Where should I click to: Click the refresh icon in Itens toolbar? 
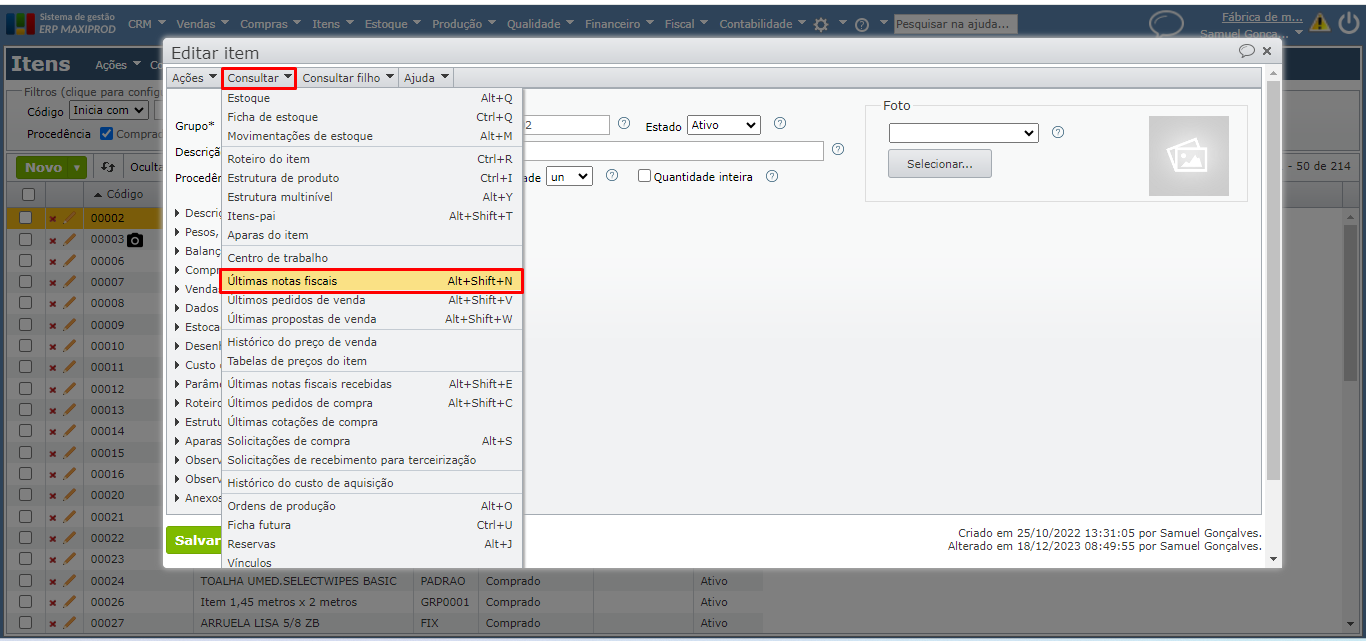pyautogui.click(x=108, y=167)
